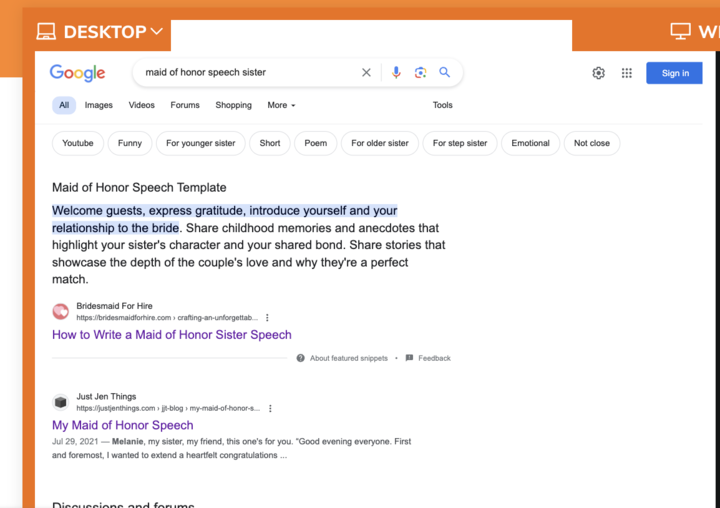Open How to Write a Maid of Honor Sister Speech
Screen dimensions: 720x508
tap(172, 335)
